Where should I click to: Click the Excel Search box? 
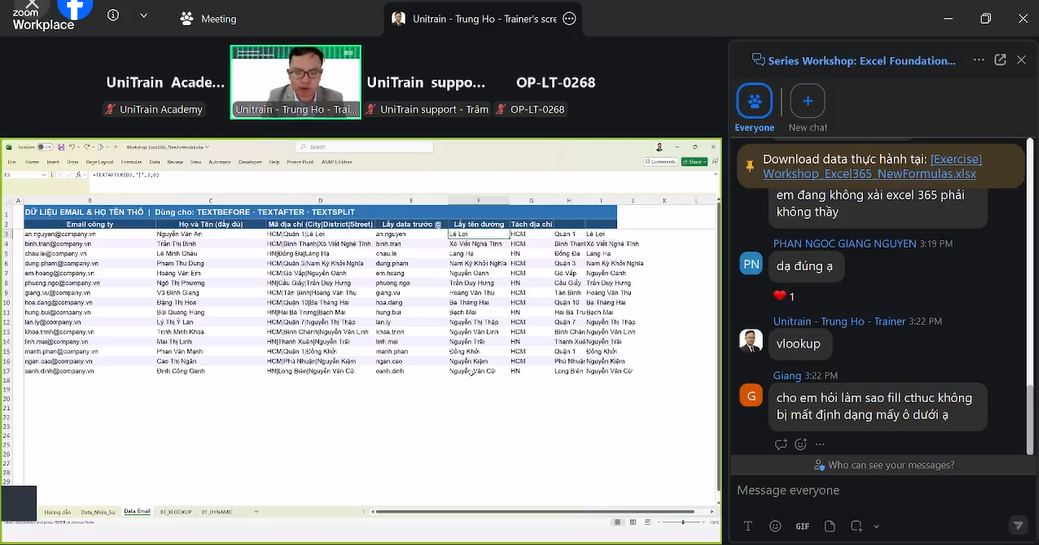click(364, 147)
